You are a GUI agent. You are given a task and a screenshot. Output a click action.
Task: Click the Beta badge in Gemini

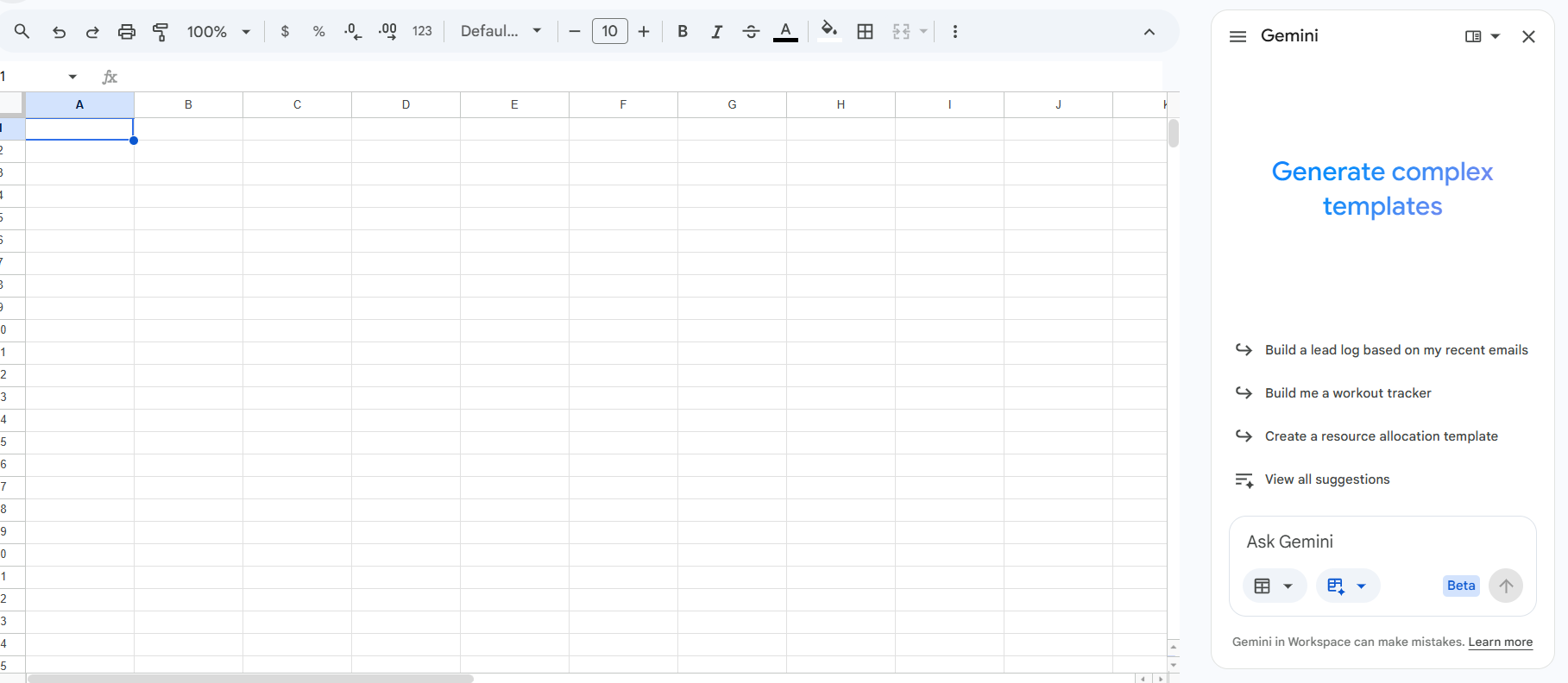pos(1461,586)
